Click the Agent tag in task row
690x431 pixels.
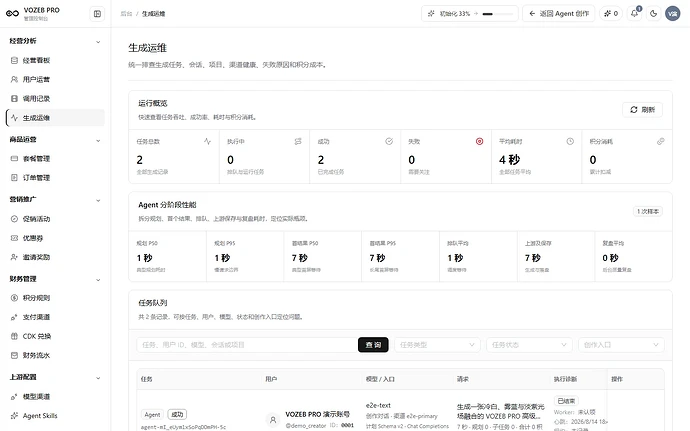point(152,415)
